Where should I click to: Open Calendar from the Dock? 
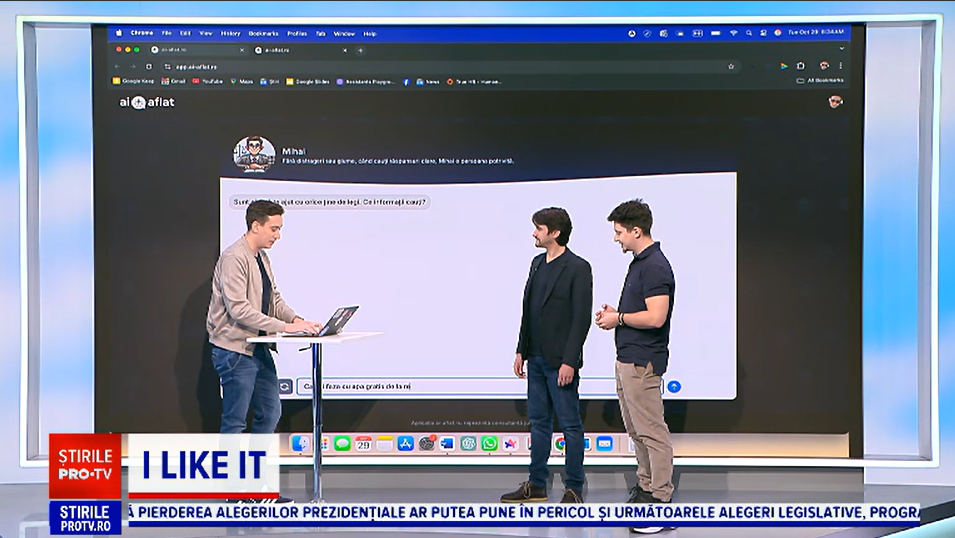click(364, 444)
